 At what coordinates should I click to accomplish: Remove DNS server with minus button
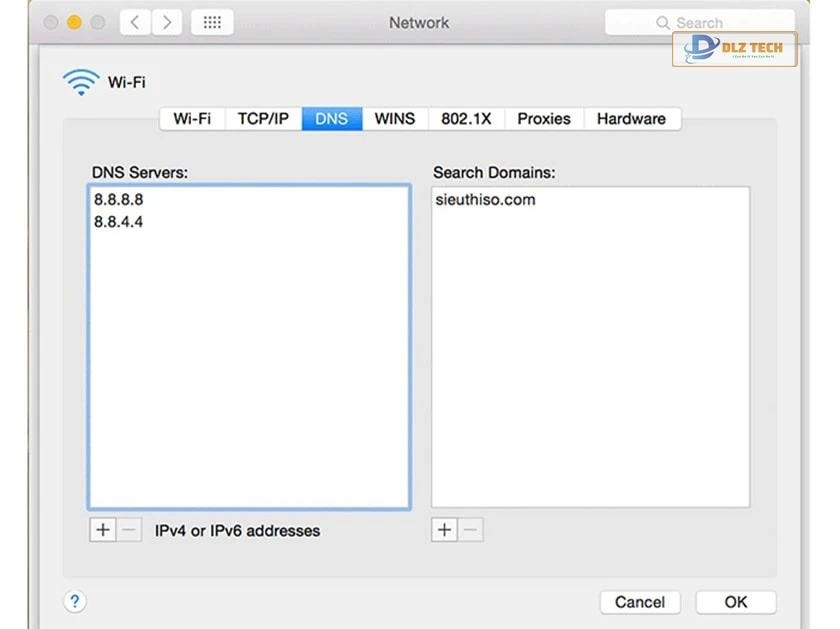[129, 530]
